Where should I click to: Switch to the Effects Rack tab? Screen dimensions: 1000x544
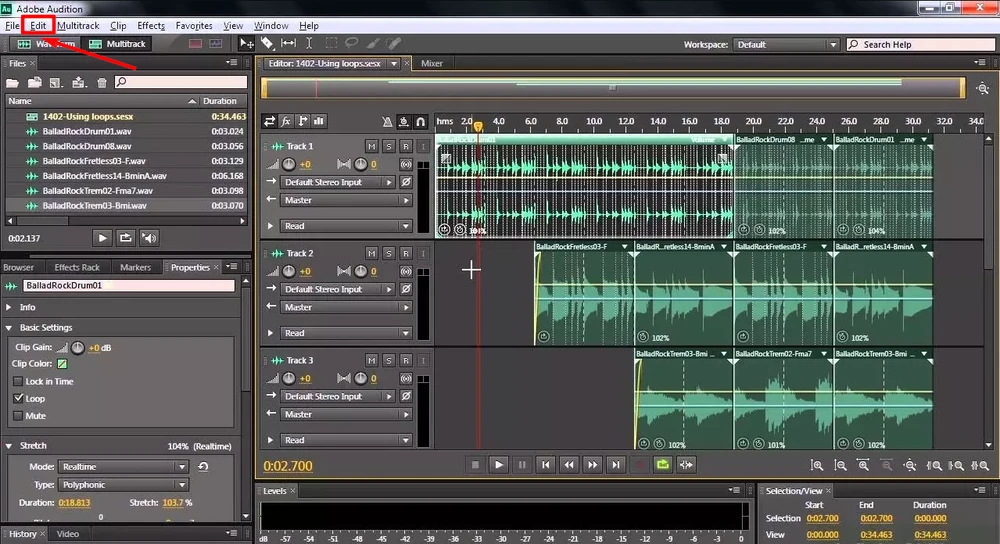click(x=77, y=267)
